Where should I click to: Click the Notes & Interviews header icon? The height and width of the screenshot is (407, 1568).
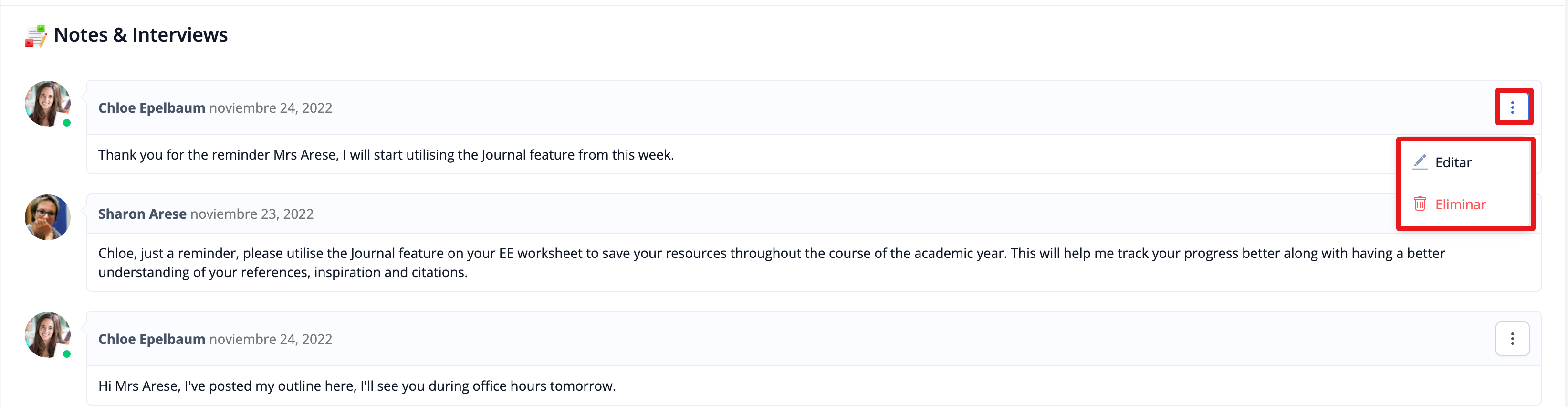[x=35, y=36]
